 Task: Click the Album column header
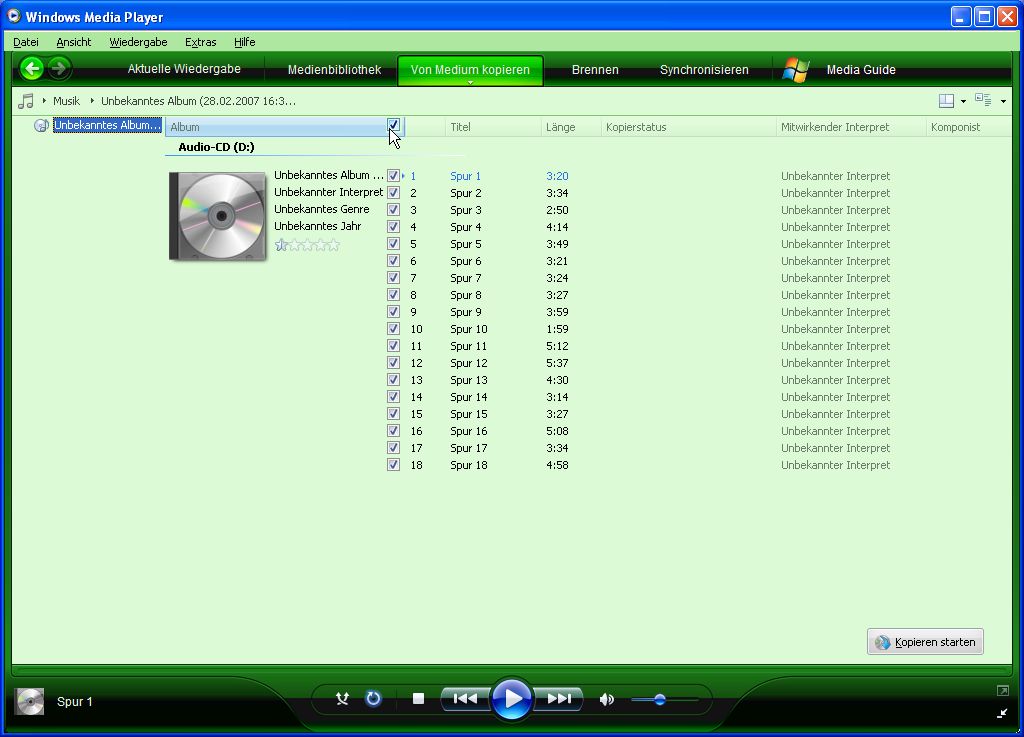tap(276, 127)
